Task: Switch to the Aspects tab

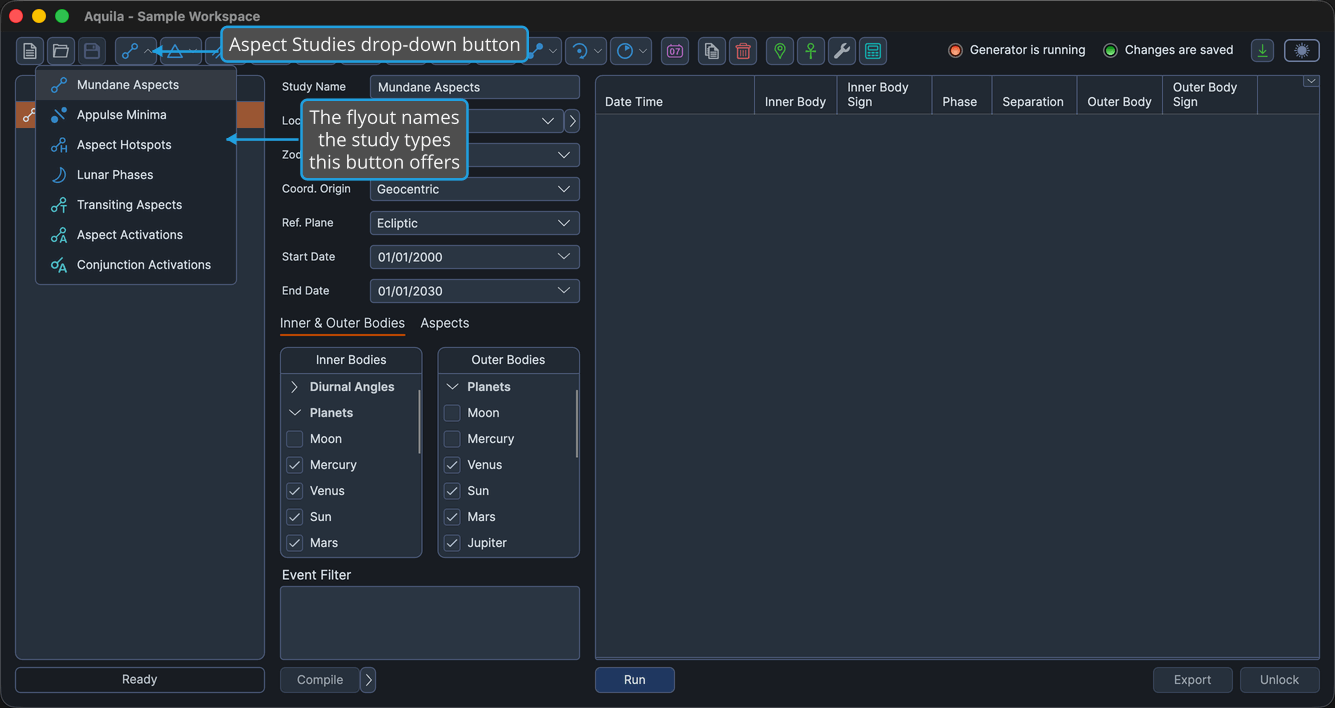Action: [x=445, y=323]
